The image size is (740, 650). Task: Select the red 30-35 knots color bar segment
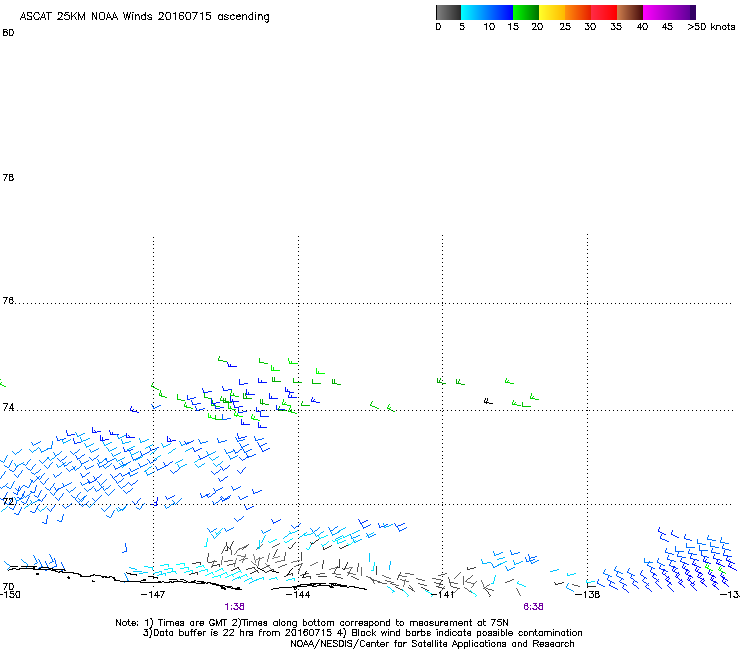click(604, 12)
